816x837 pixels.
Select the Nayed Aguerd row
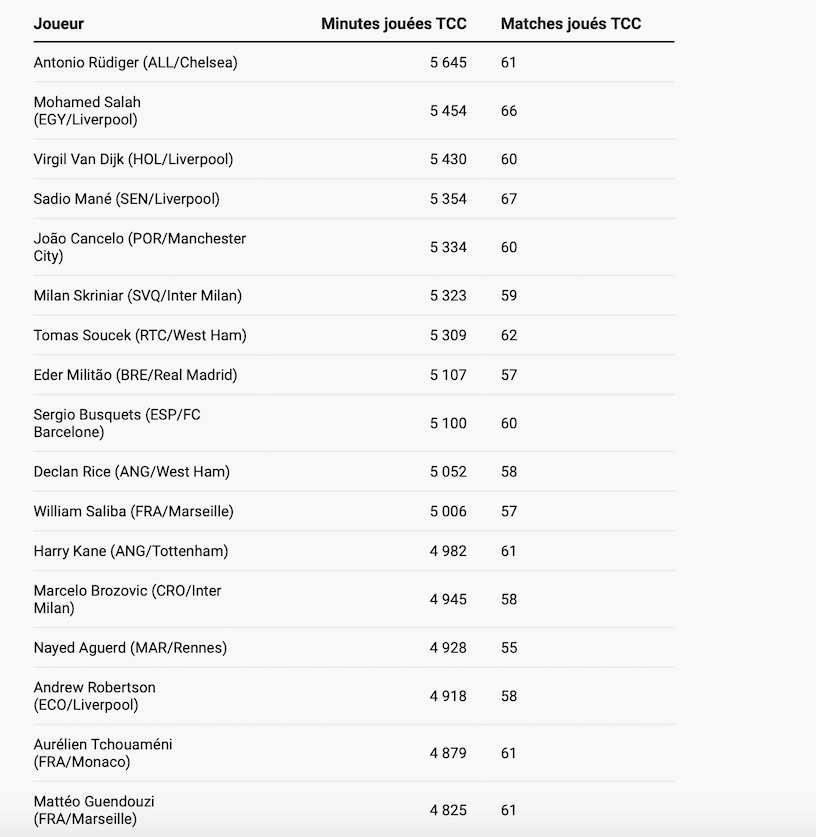click(x=354, y=648)
